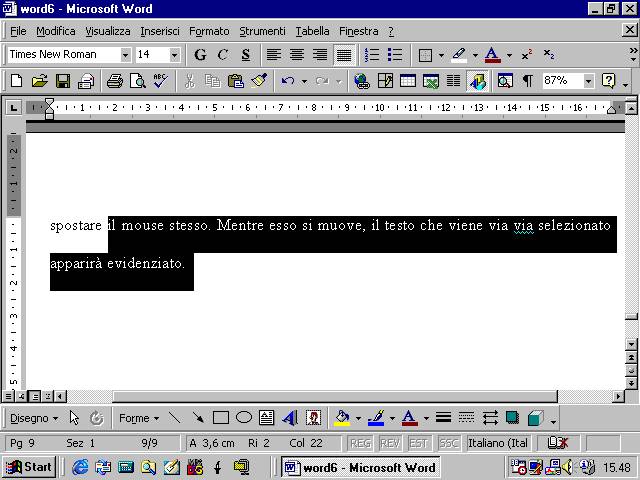This screenshot has width=640, height=480.
Task: Click the horizontal scrollbar thumb
Action: [335, 396]
